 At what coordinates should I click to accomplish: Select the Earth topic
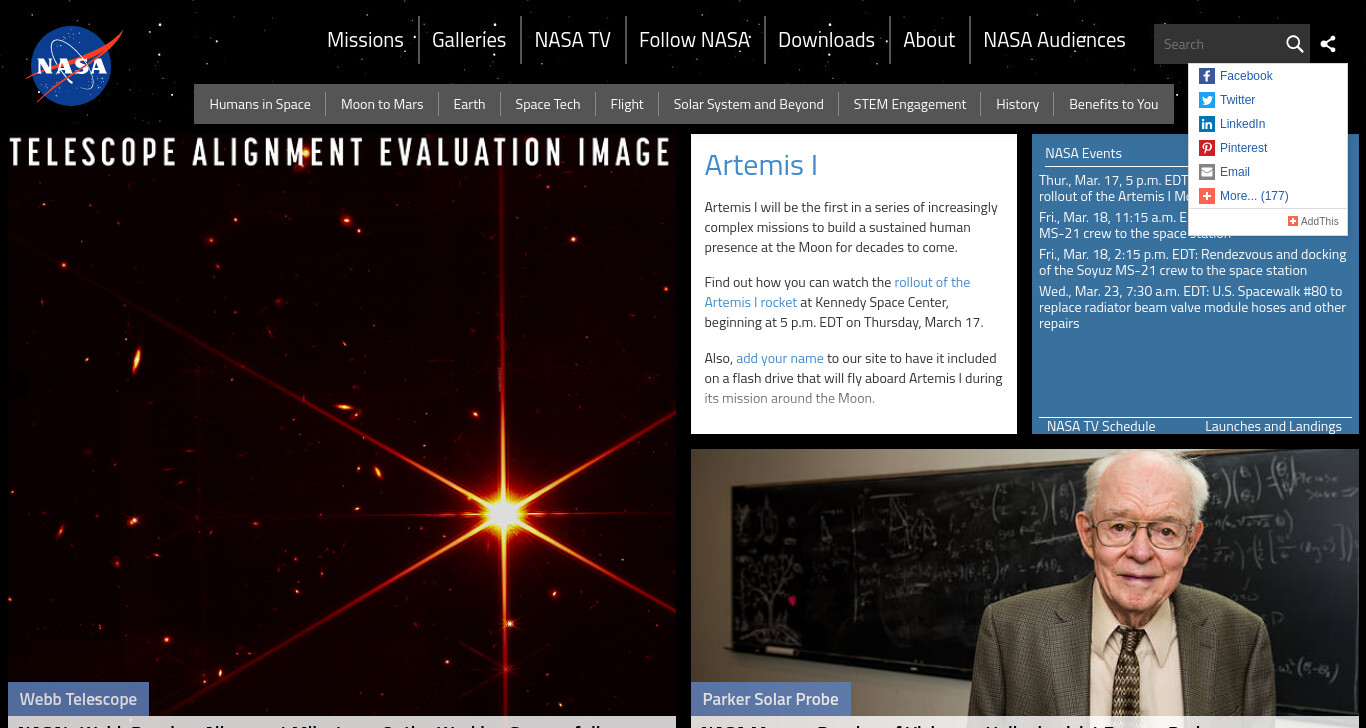coord(469,104)
